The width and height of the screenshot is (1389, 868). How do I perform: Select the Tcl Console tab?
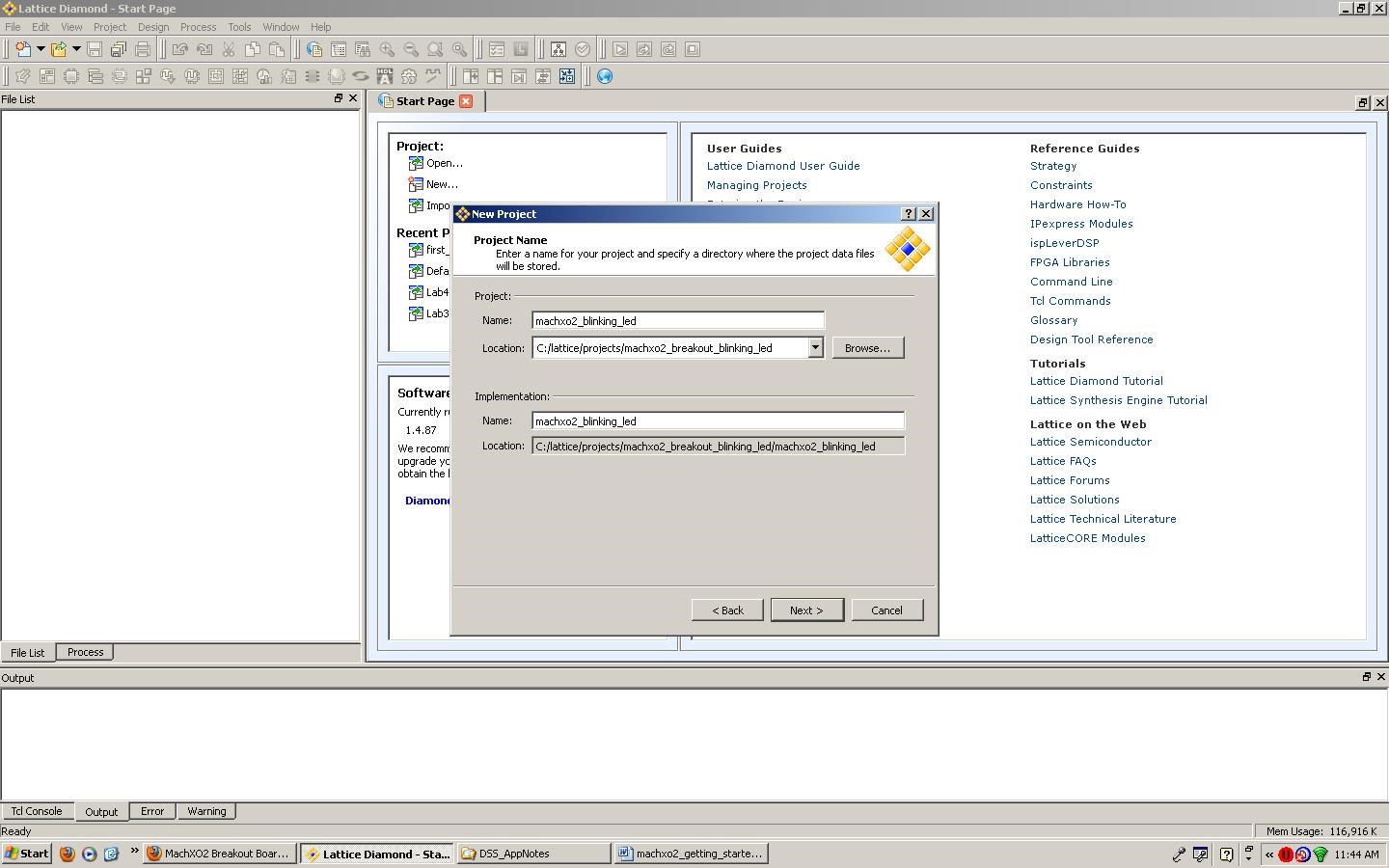pyautogui.click(x=37, y=811)
